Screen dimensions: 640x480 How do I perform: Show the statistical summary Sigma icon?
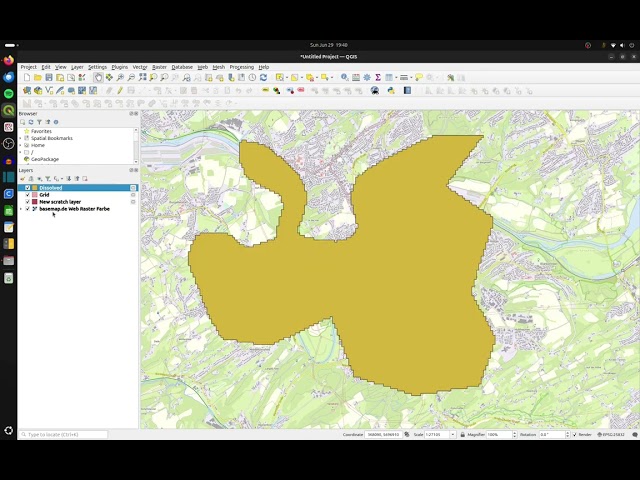378,78
